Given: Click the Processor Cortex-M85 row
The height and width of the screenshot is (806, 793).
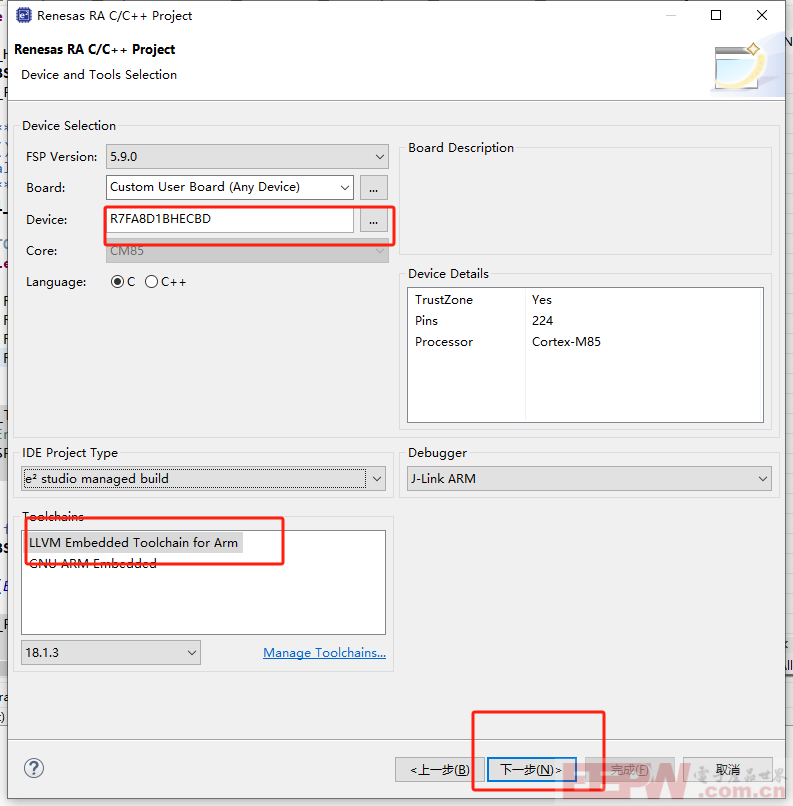Looking at the screenshot, I should click(x=585, y=342).
